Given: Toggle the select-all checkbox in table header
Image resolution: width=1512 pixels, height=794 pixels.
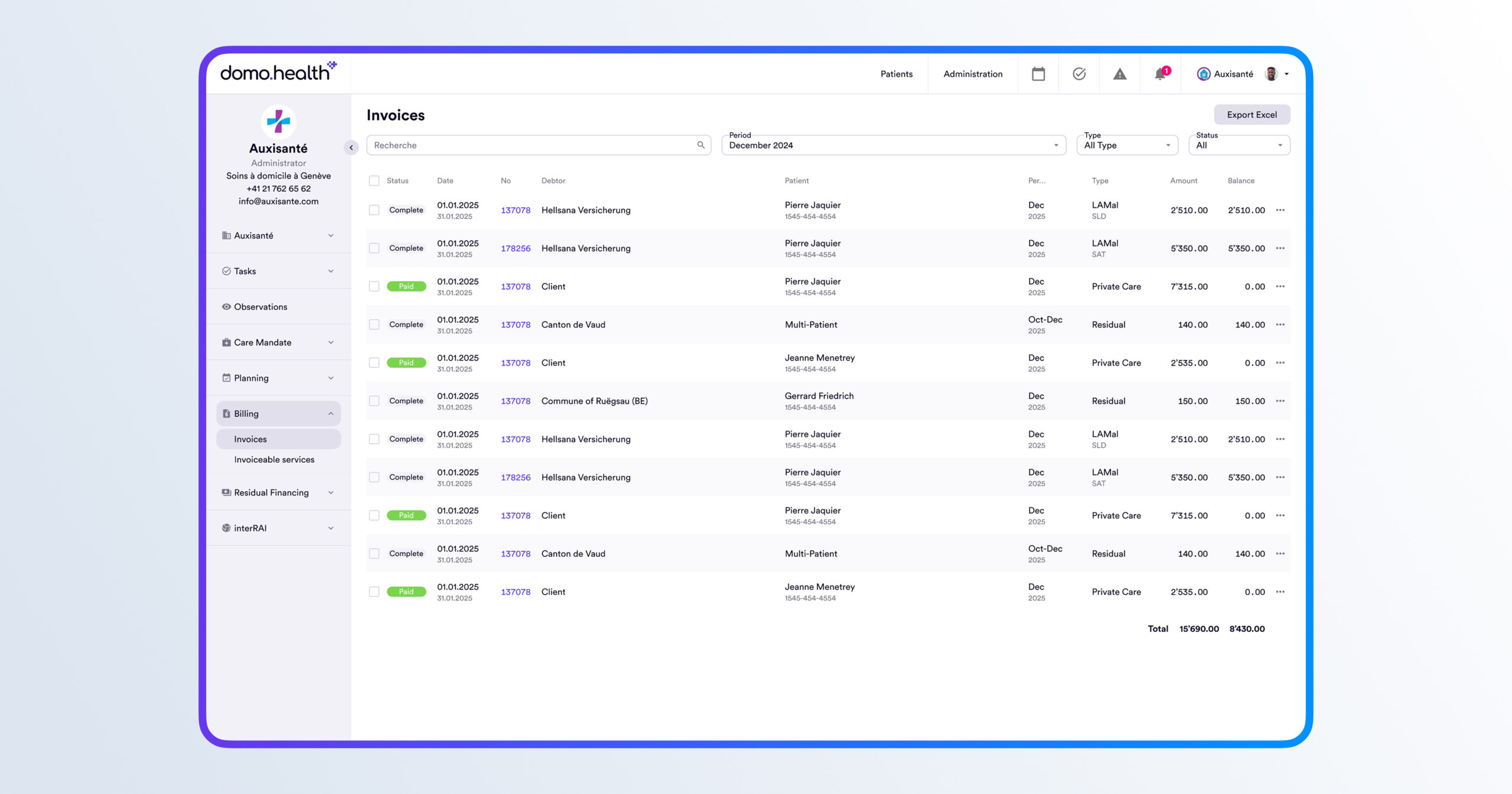Looking at the screenshot, I should point(374,181).
